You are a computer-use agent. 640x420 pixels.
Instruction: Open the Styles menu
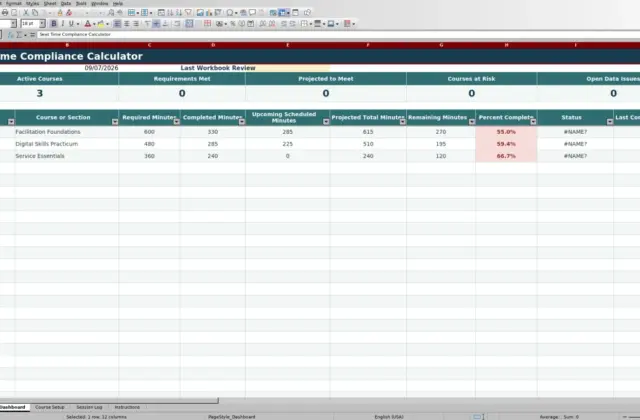(32, 3)
